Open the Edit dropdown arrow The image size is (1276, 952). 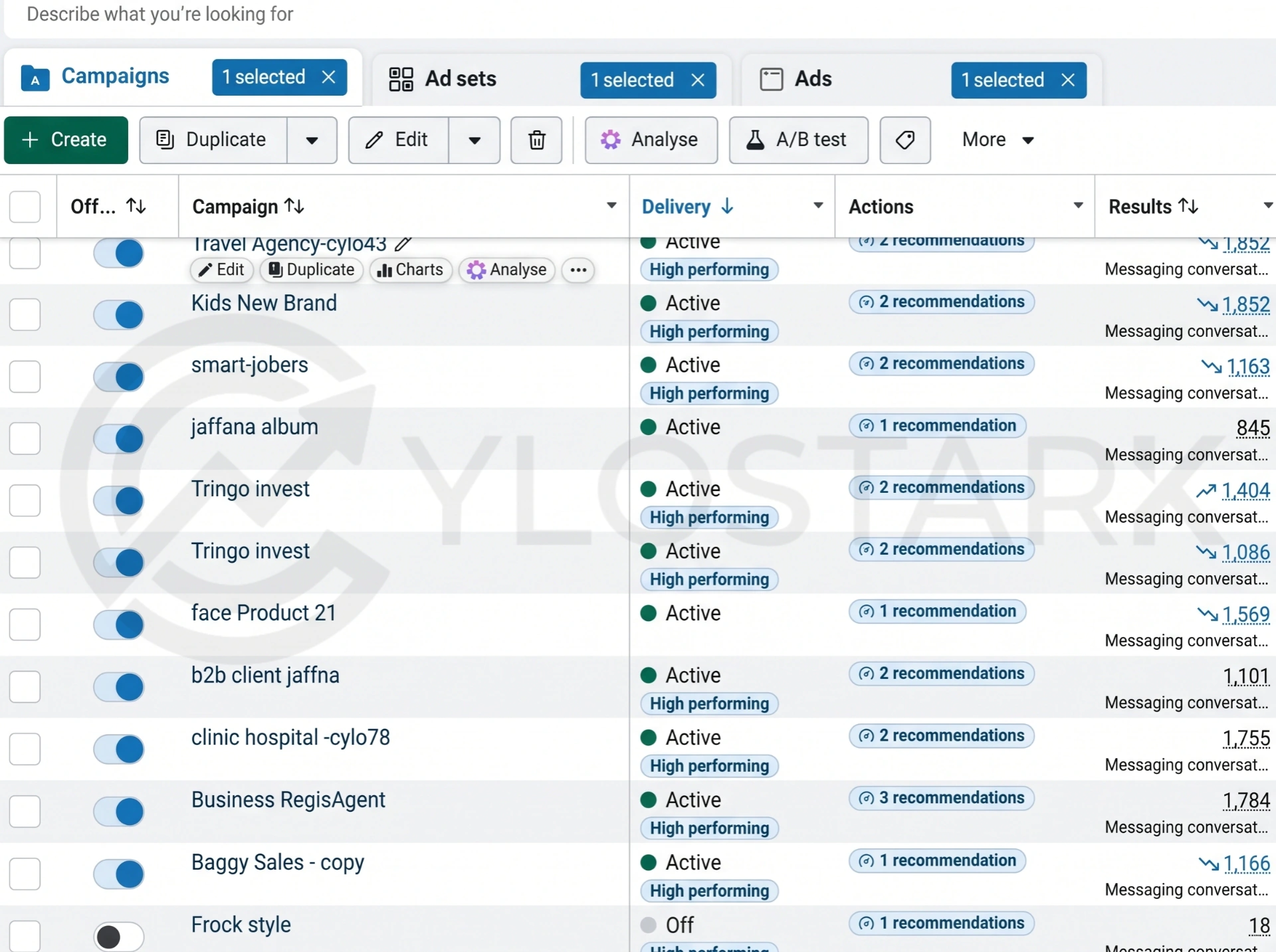pyautogui.click(x=475, y=140)
